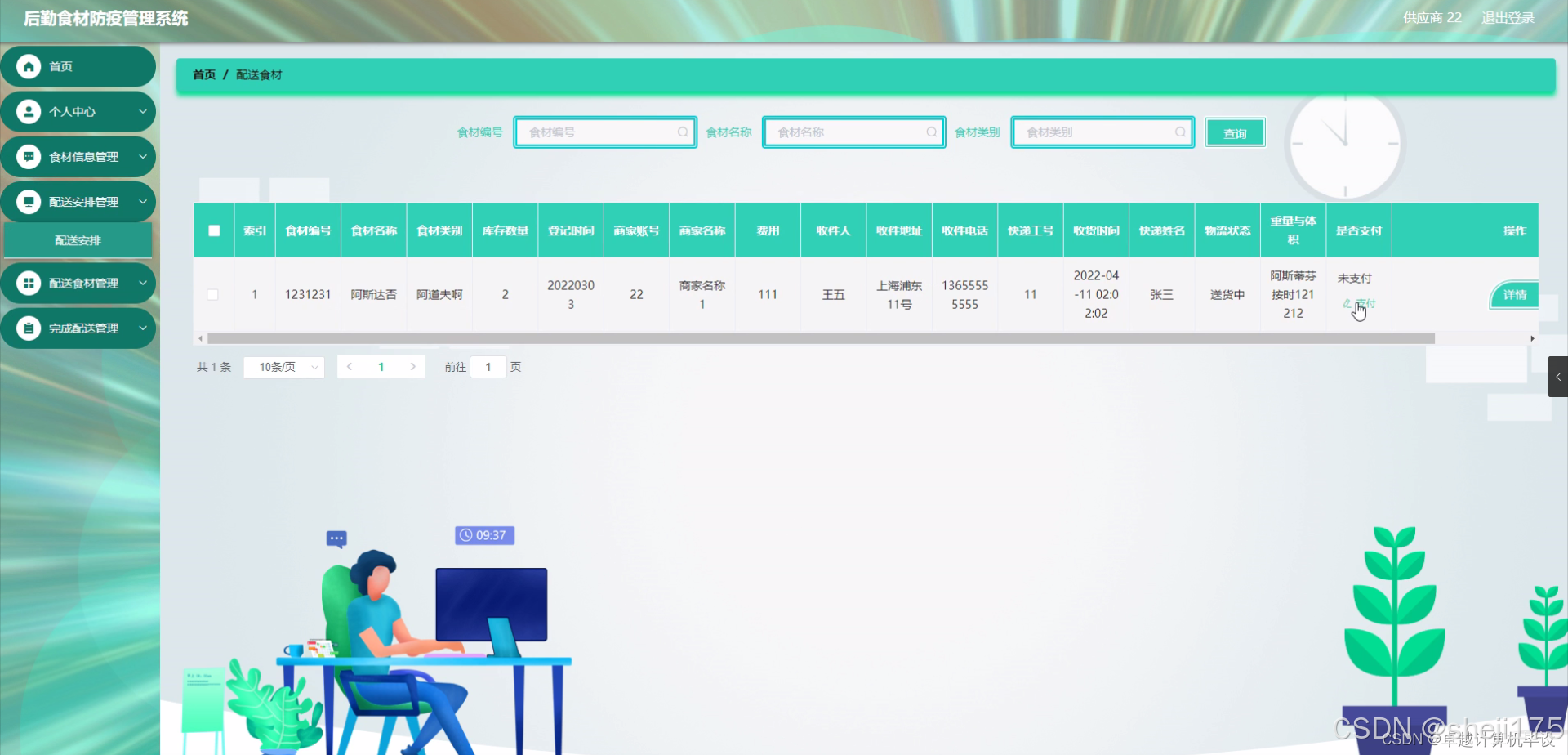Click the 食材编号 column header
Viewport: 1568px width, 755px height.
click(x=308, y=231)
